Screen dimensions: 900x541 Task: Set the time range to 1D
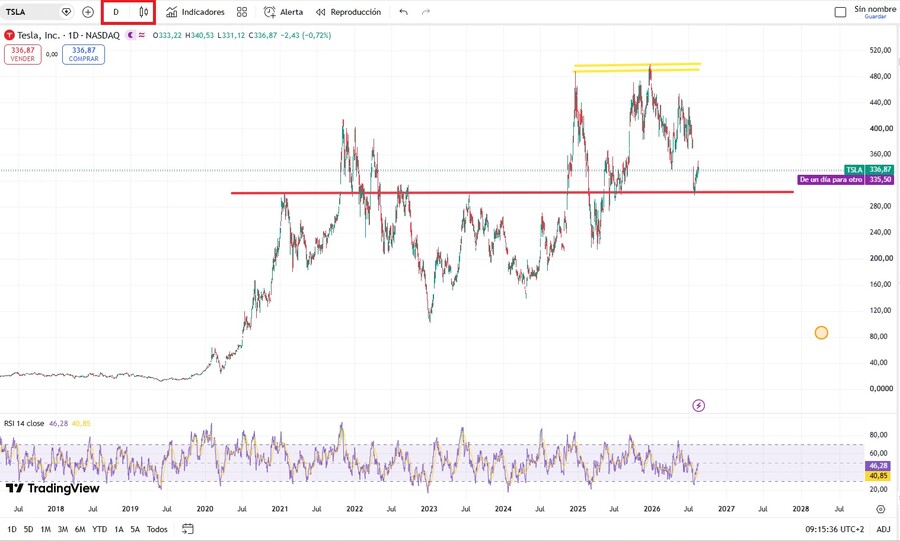point(12,529)
